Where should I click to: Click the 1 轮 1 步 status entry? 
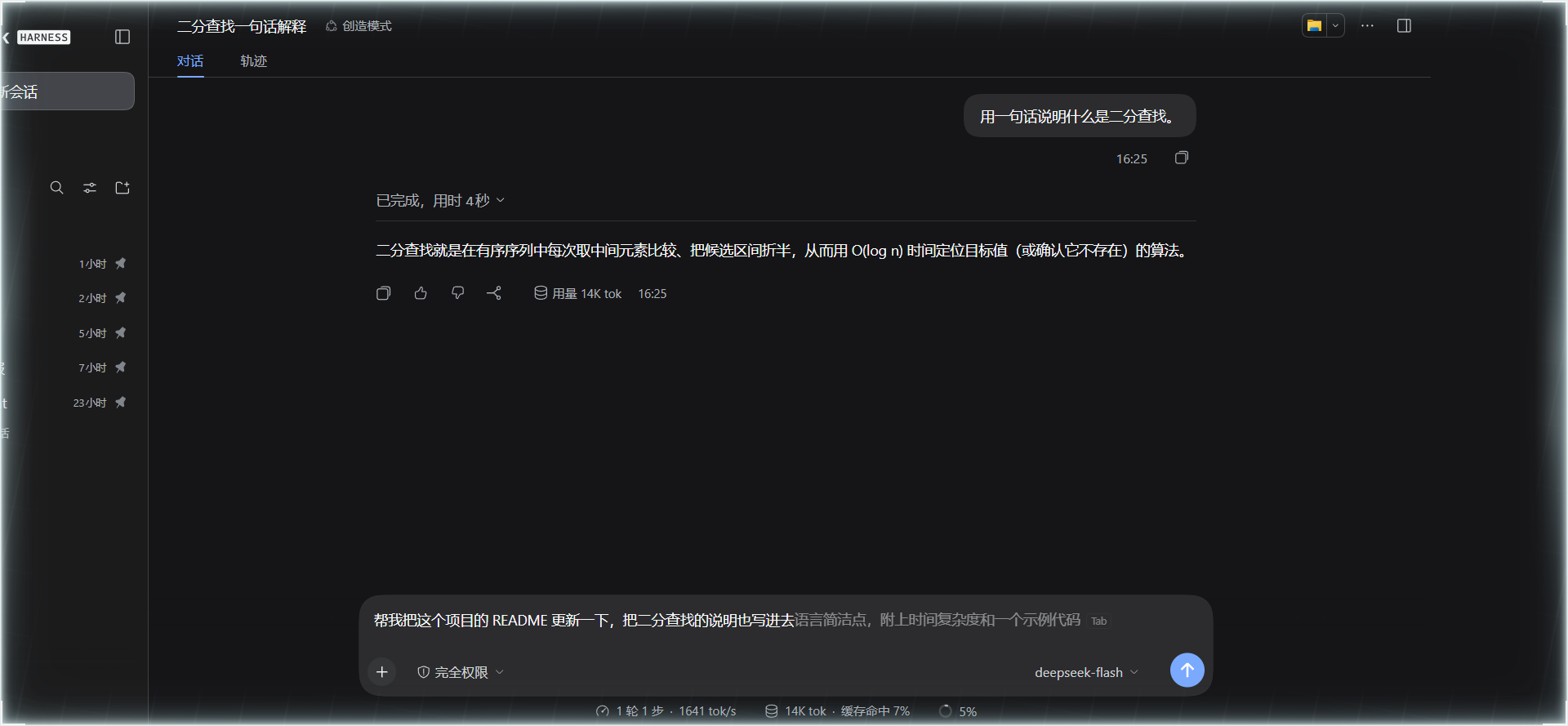click(666, 711)
